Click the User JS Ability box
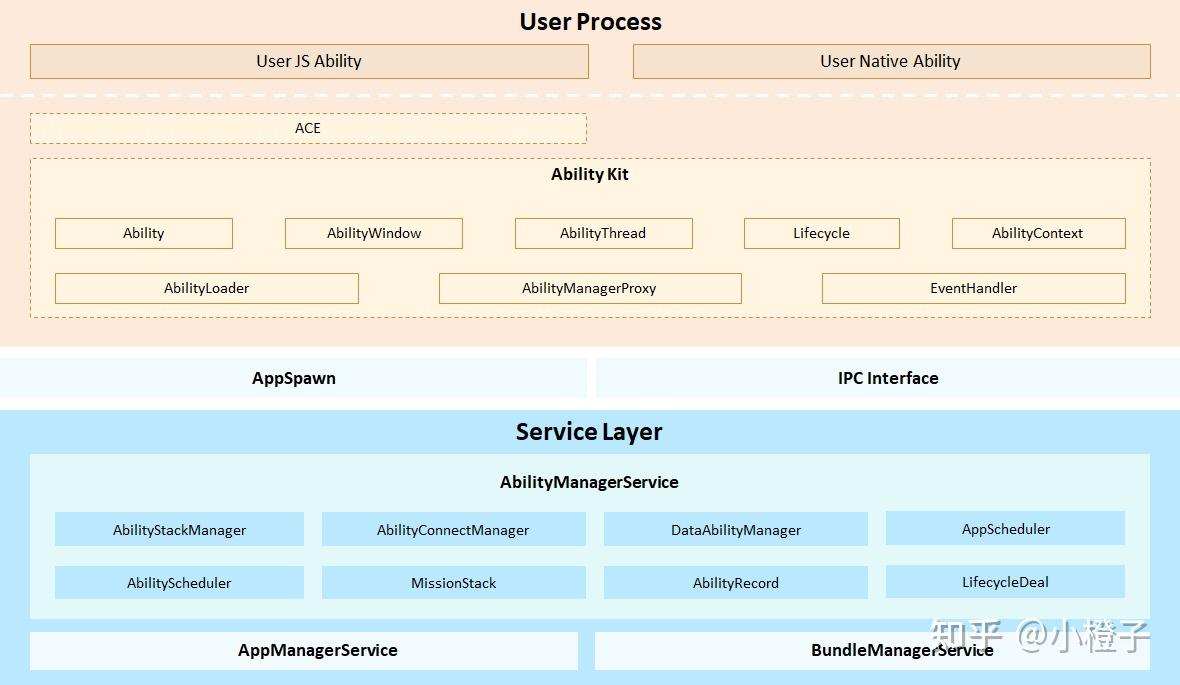The image size is (1180, 685). (x=309, y=61)
